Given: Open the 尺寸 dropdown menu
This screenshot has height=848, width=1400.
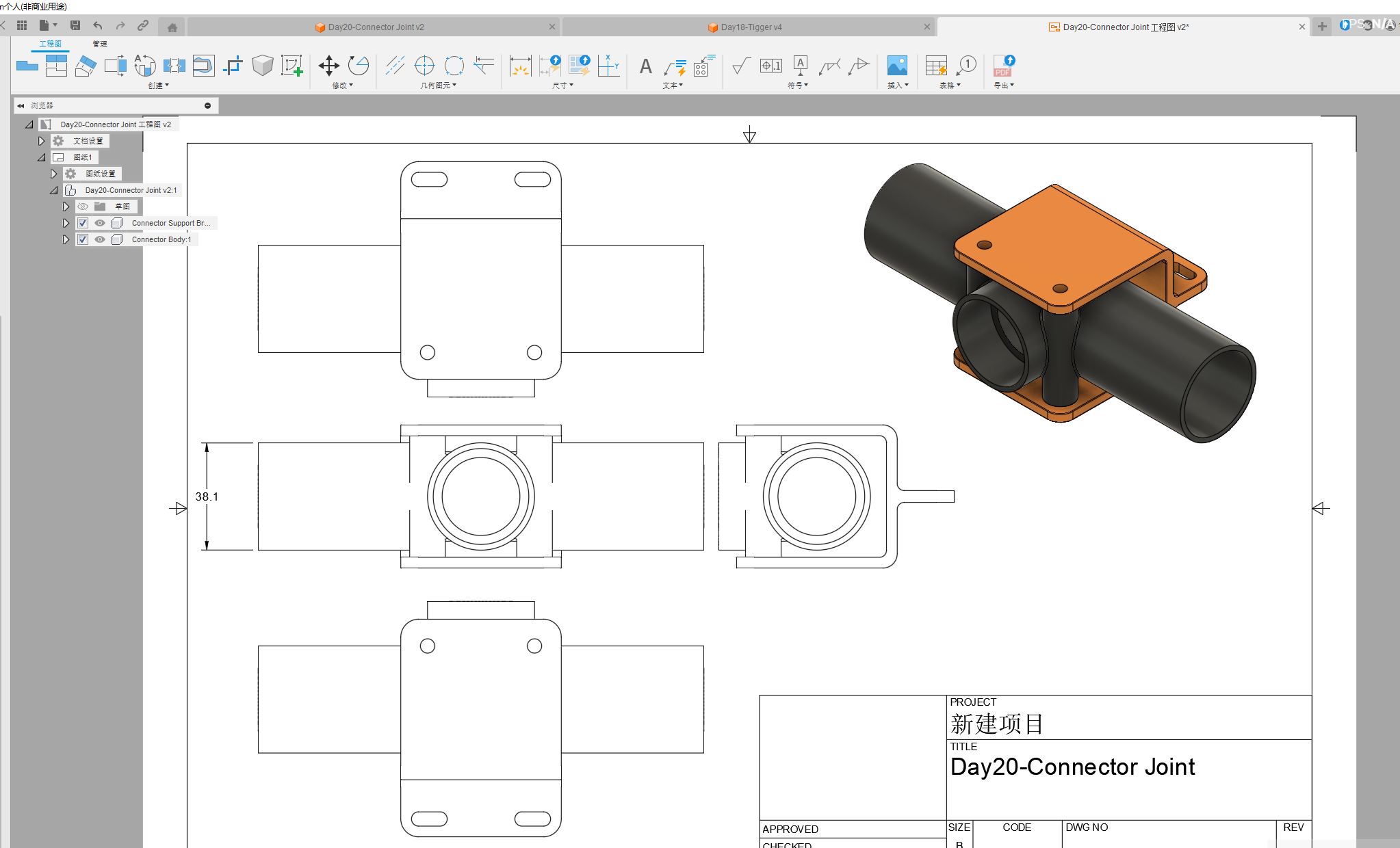Looking at the screenshot, I should [562, 85].
